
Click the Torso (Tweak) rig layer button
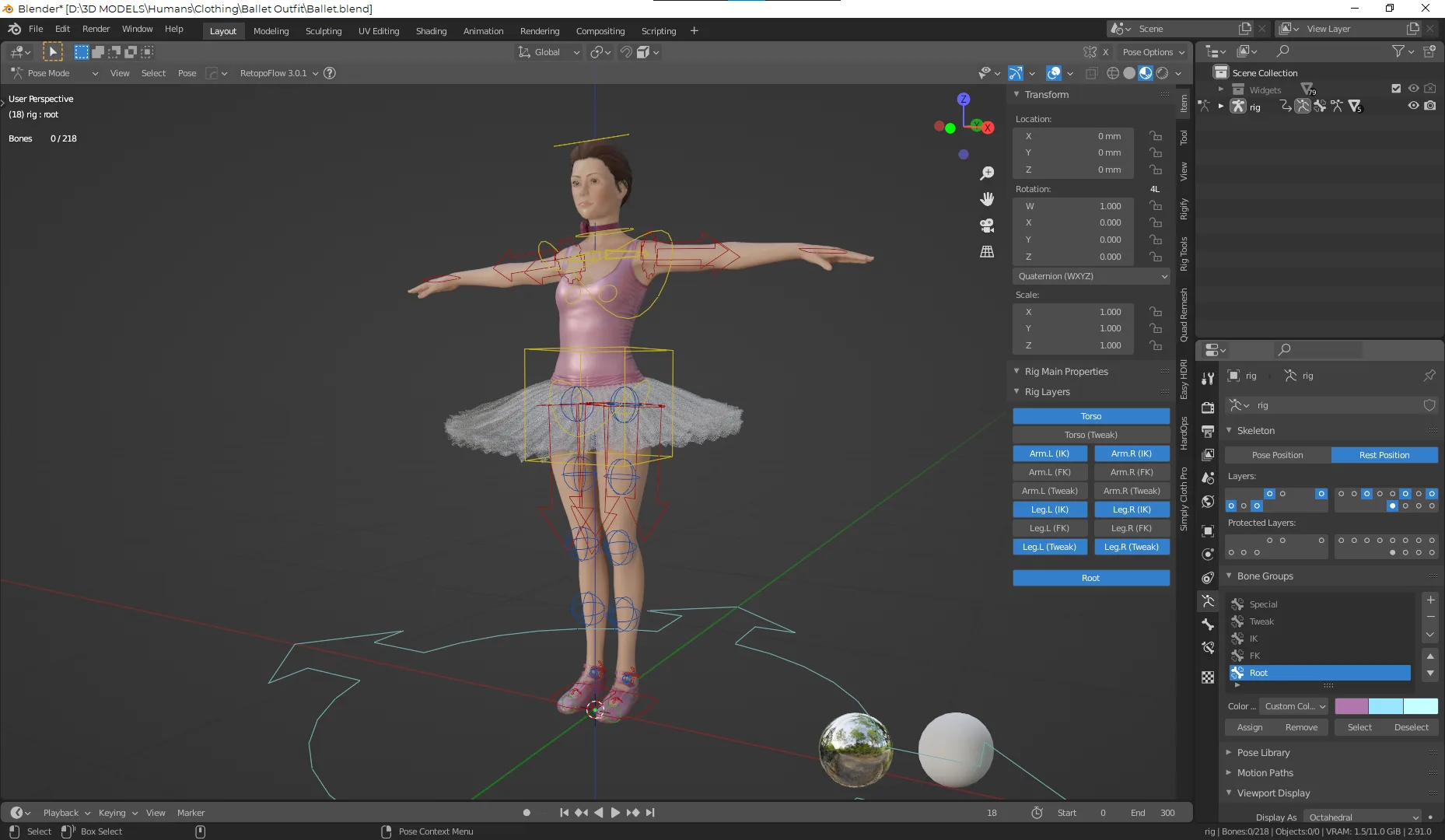[1091, 435]
